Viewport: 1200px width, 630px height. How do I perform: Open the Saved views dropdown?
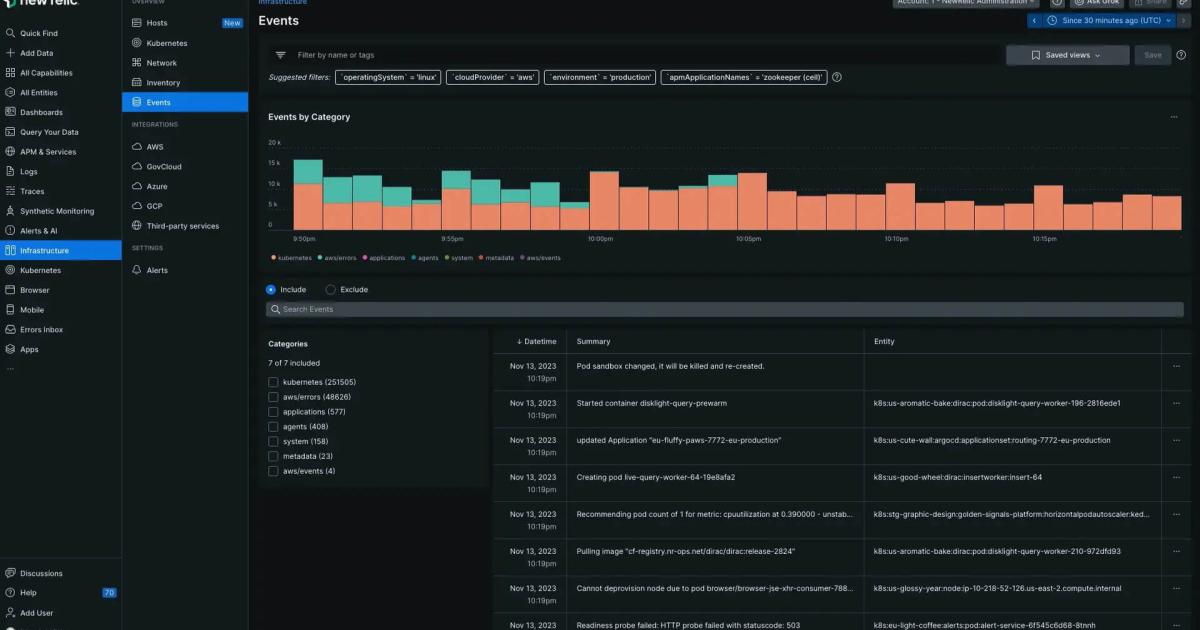coord(1067,55)
